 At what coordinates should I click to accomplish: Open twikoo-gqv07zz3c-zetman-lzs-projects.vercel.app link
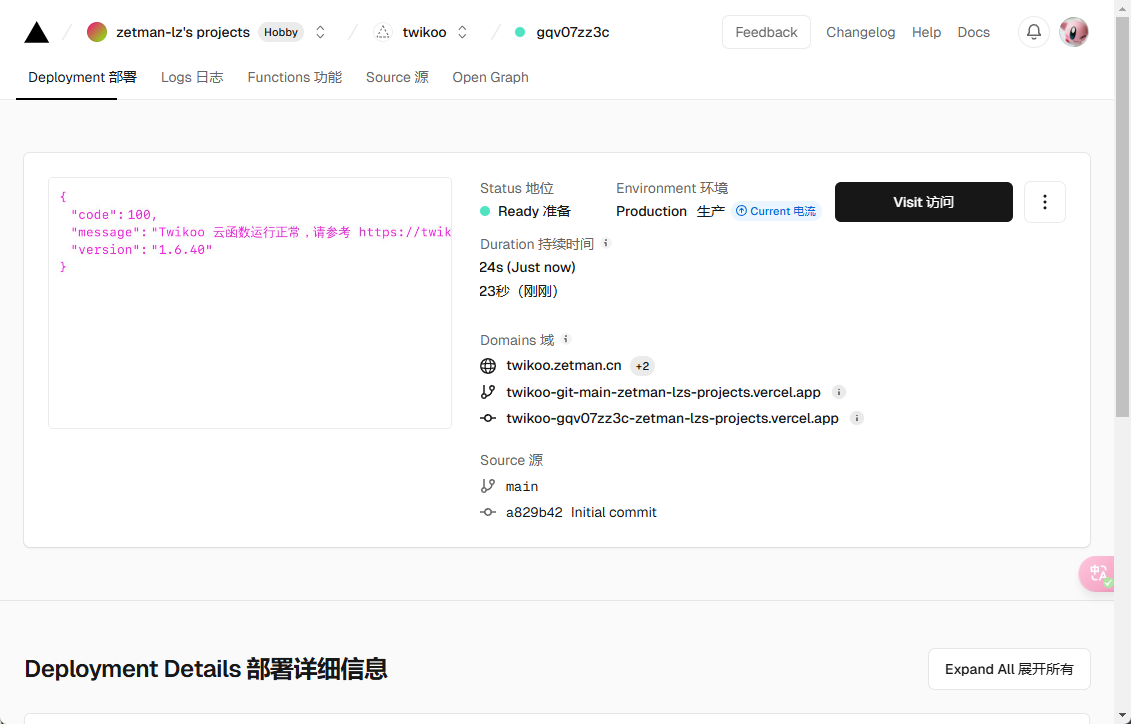coord(672,418)
